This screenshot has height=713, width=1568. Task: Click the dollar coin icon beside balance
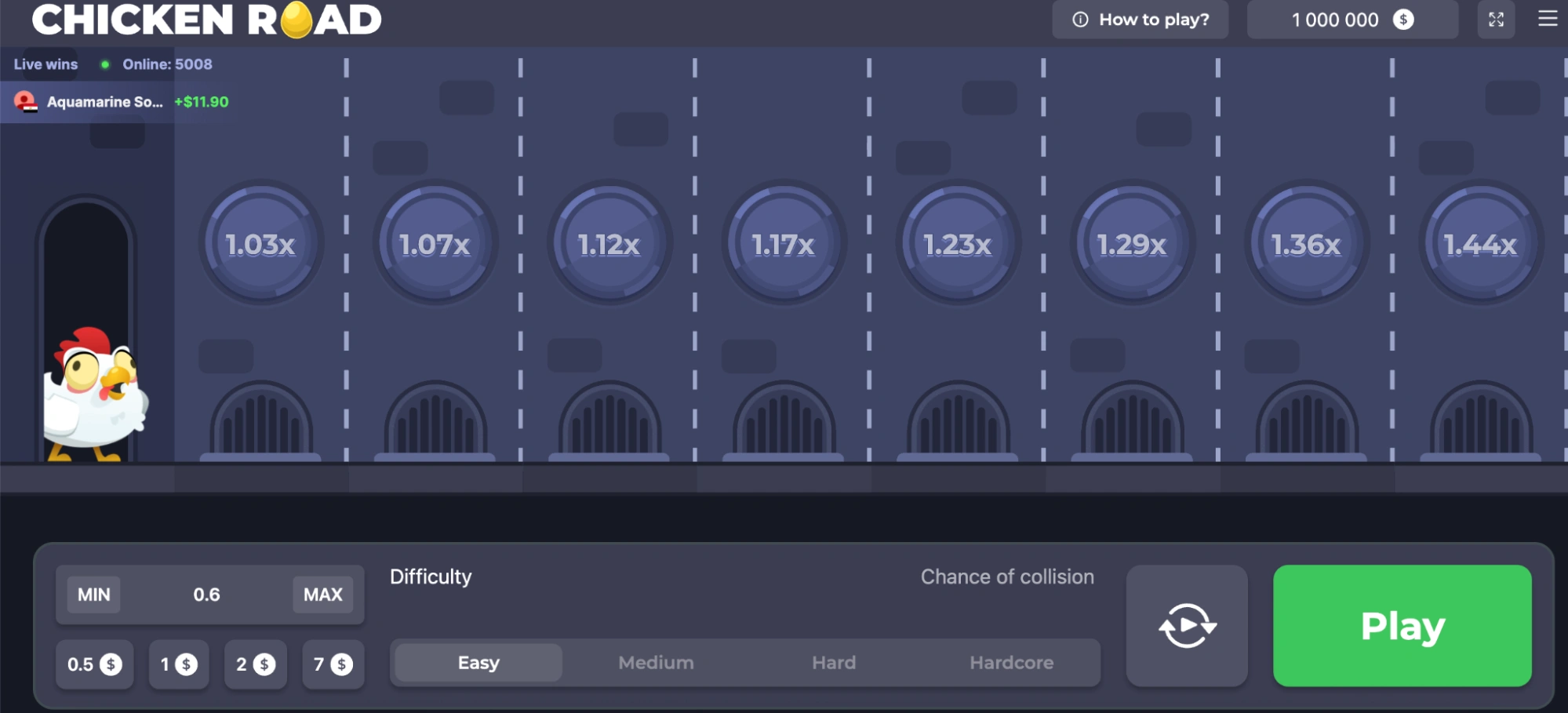coord(1403,20)
